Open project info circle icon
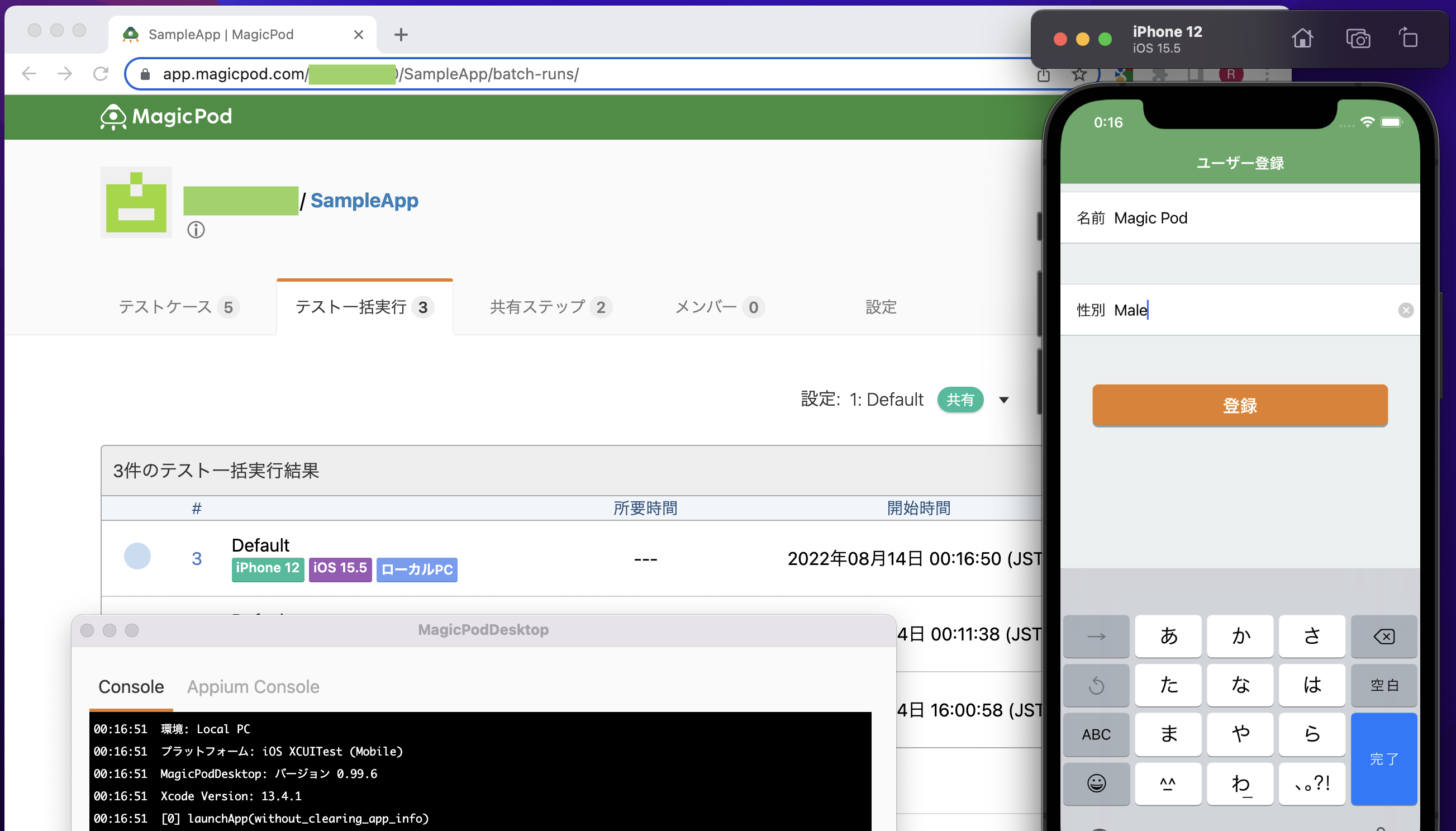1456x831 pixels. [x=196, y=230]
